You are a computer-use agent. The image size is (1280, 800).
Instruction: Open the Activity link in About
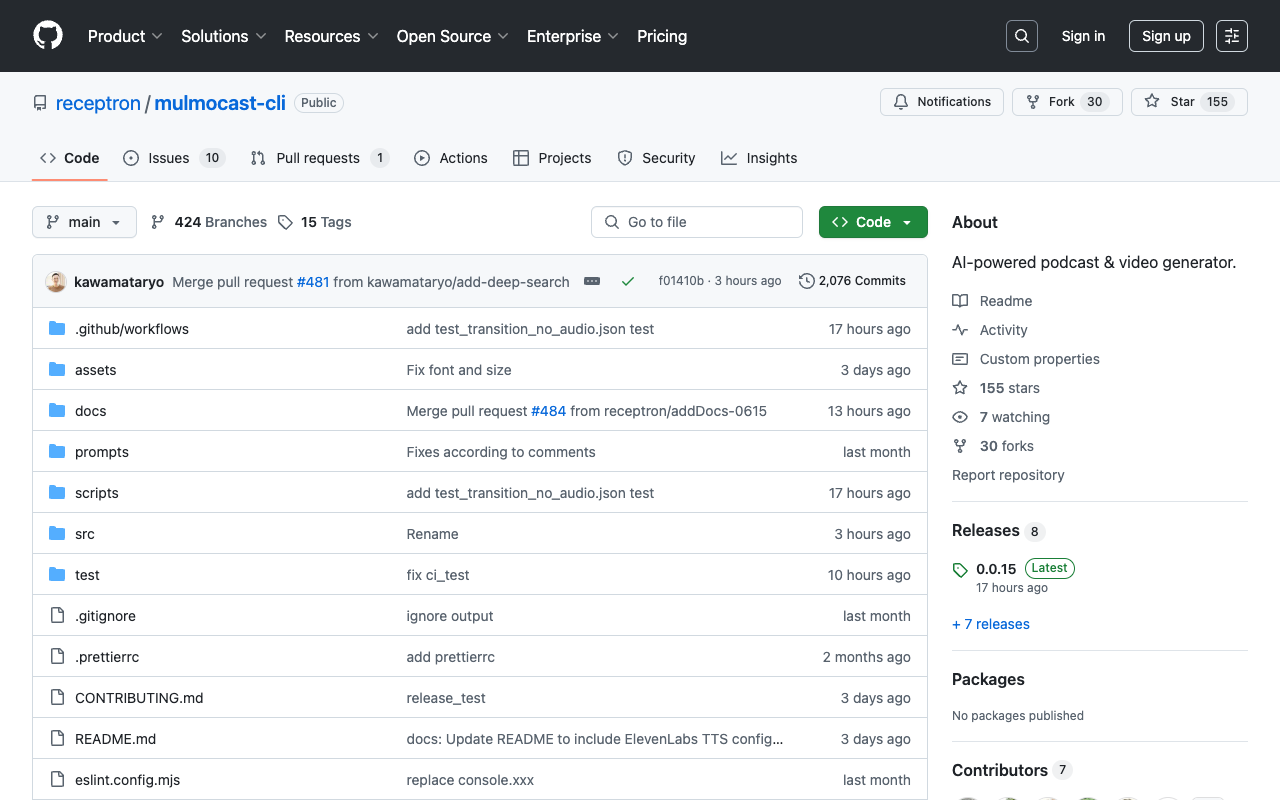(x=990, y=330)
